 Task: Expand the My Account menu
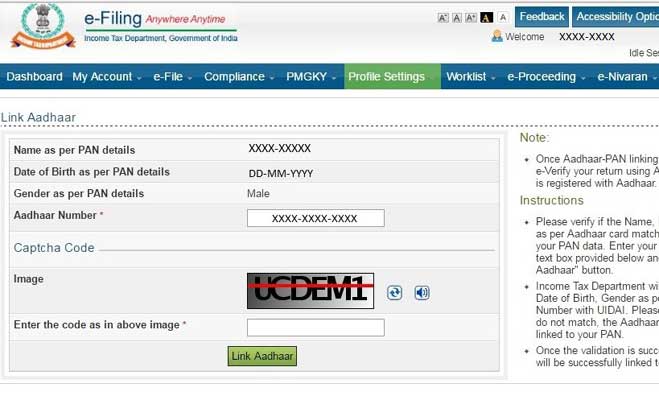coord(106,77)
